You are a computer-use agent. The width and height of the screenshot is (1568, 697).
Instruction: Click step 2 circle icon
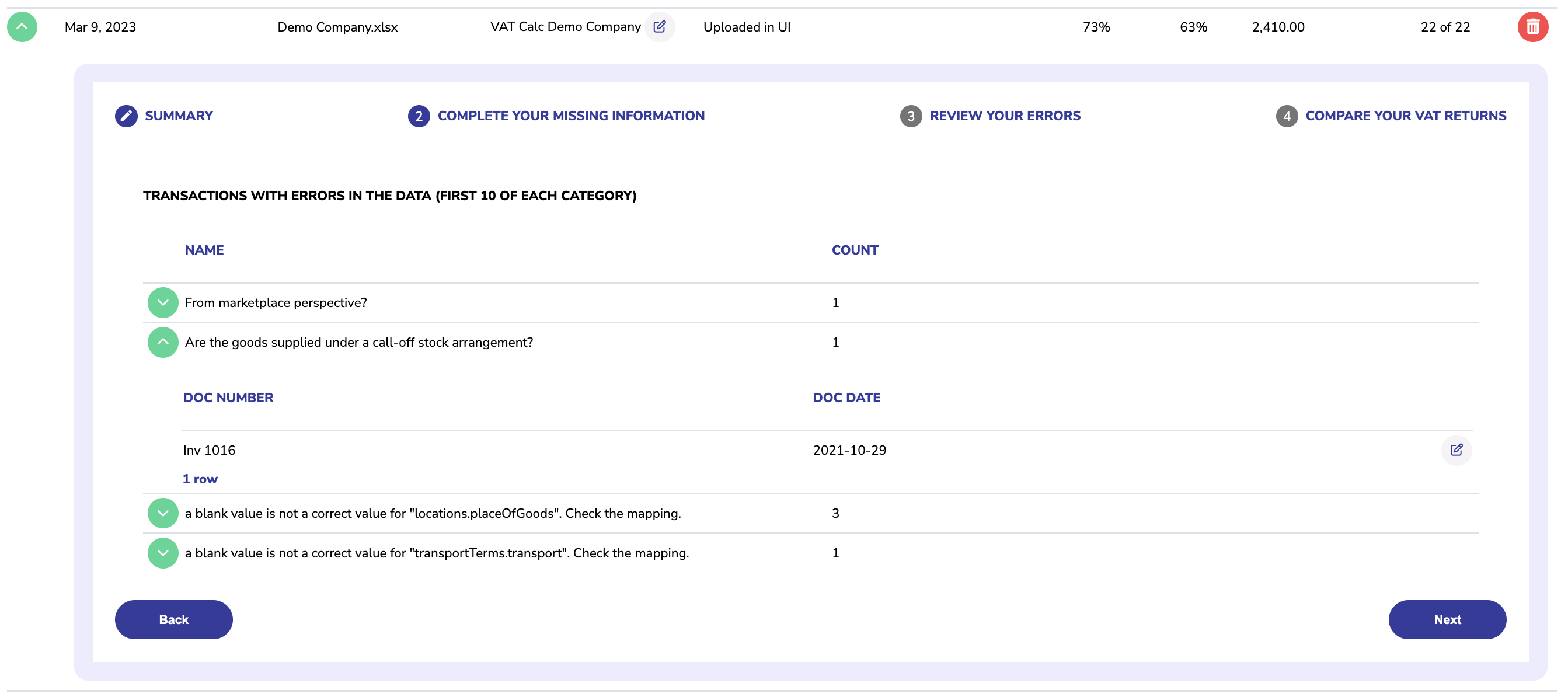tap(419, 116)
